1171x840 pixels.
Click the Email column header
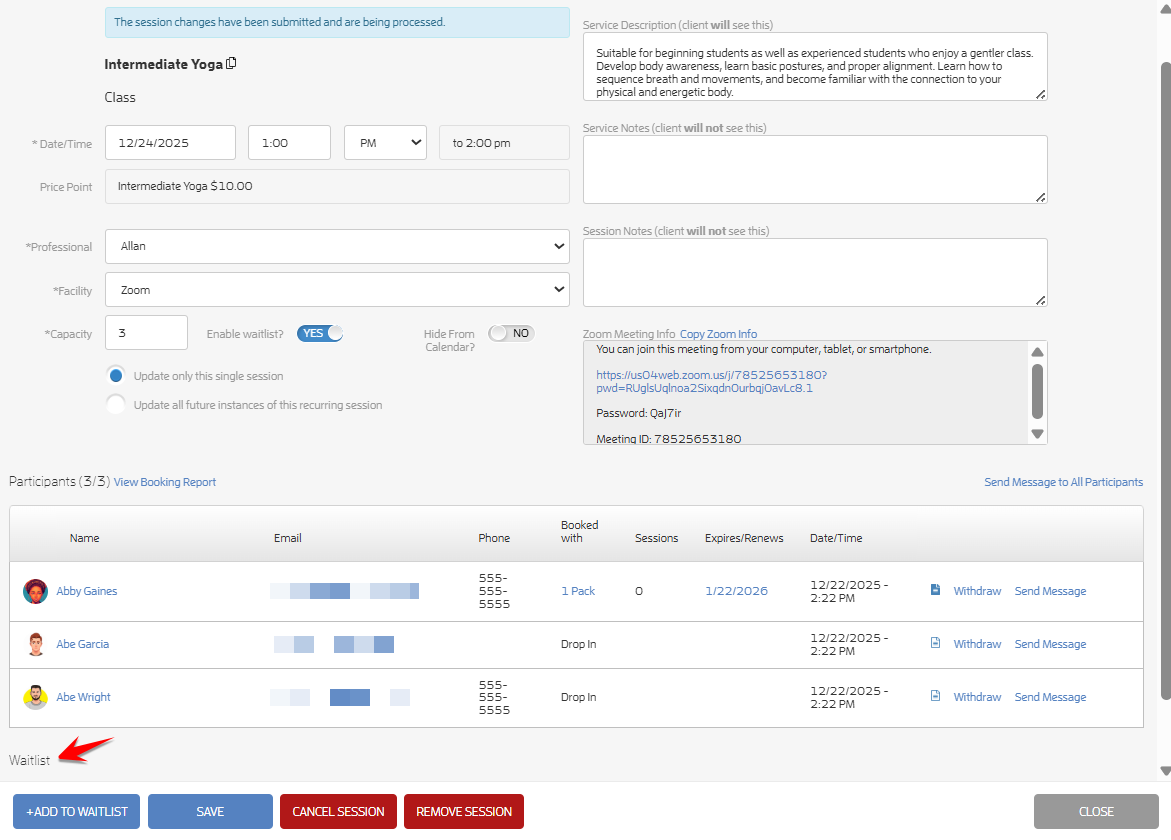coord(288,538)
